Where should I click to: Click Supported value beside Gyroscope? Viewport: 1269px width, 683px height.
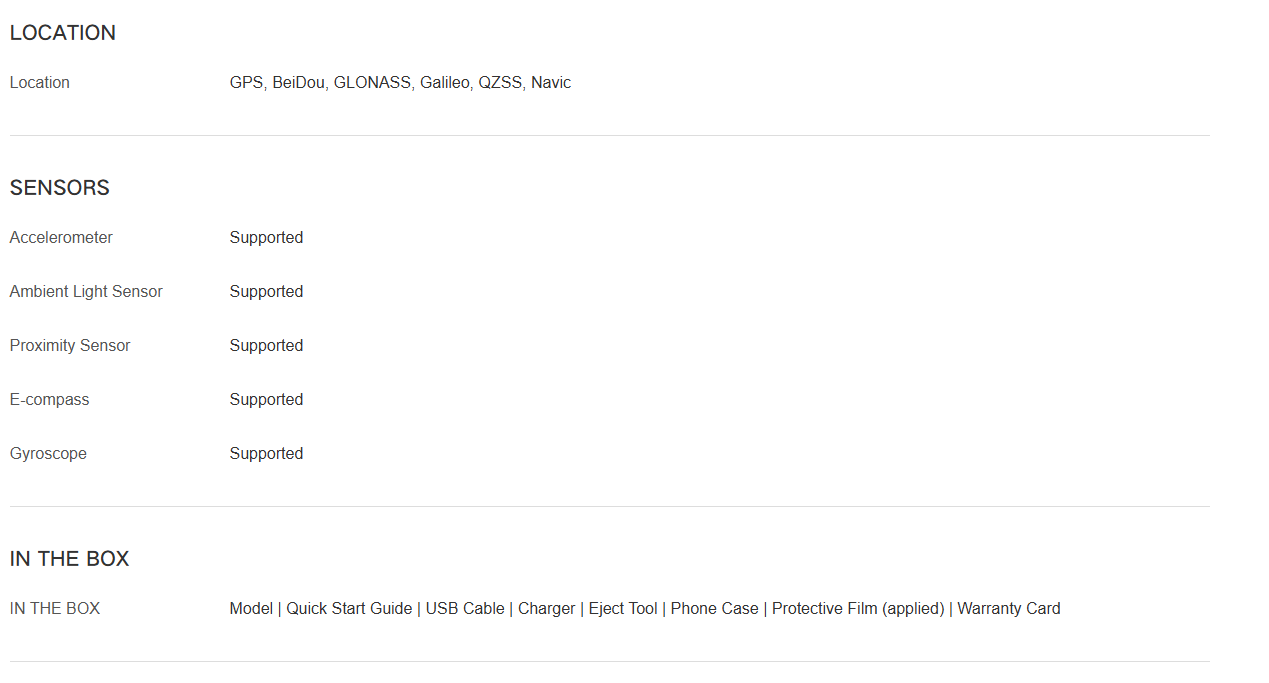coord(266,454)
